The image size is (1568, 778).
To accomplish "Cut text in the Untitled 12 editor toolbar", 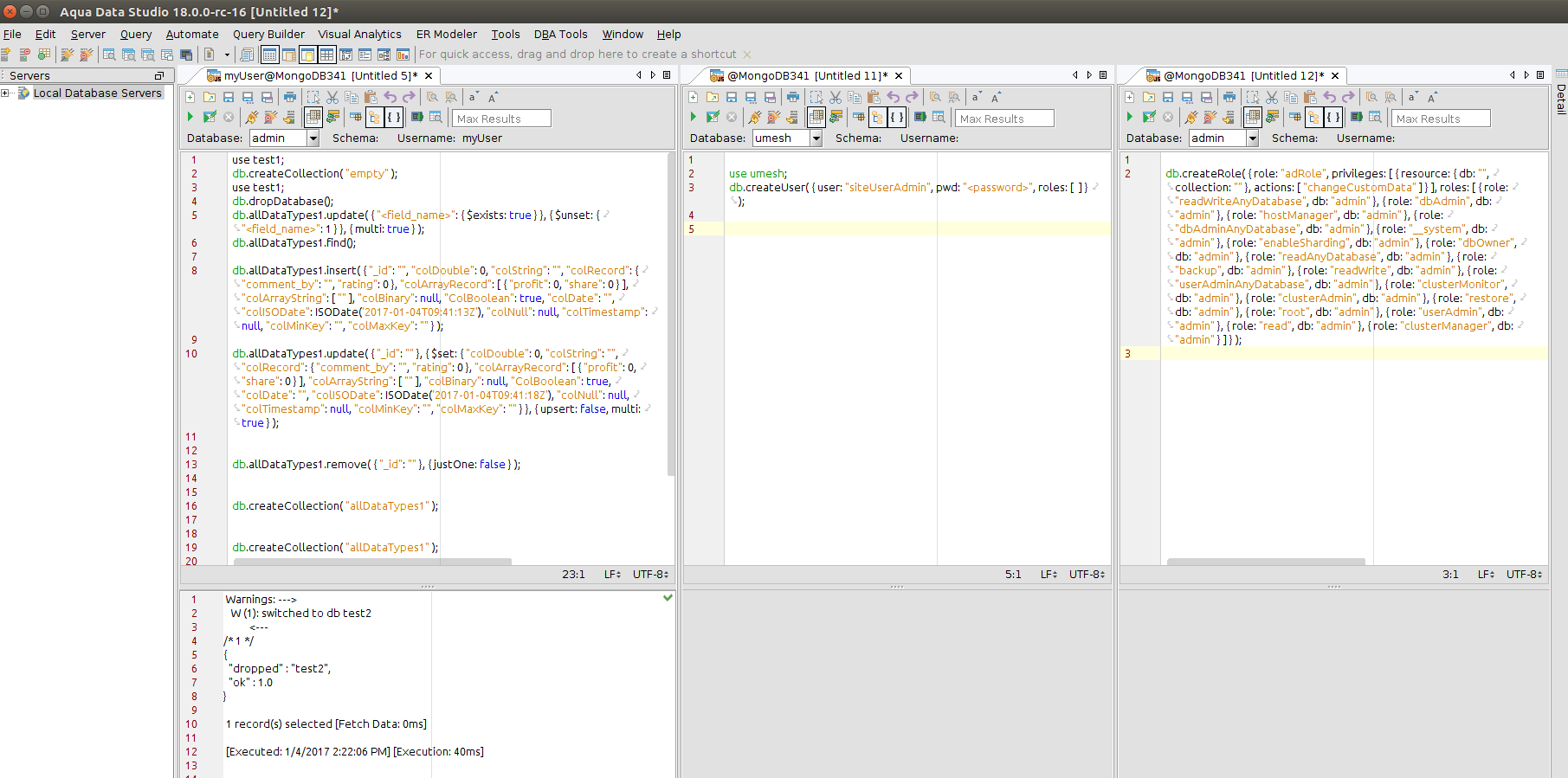I will pyautogui.click(x=1272, y=97).
